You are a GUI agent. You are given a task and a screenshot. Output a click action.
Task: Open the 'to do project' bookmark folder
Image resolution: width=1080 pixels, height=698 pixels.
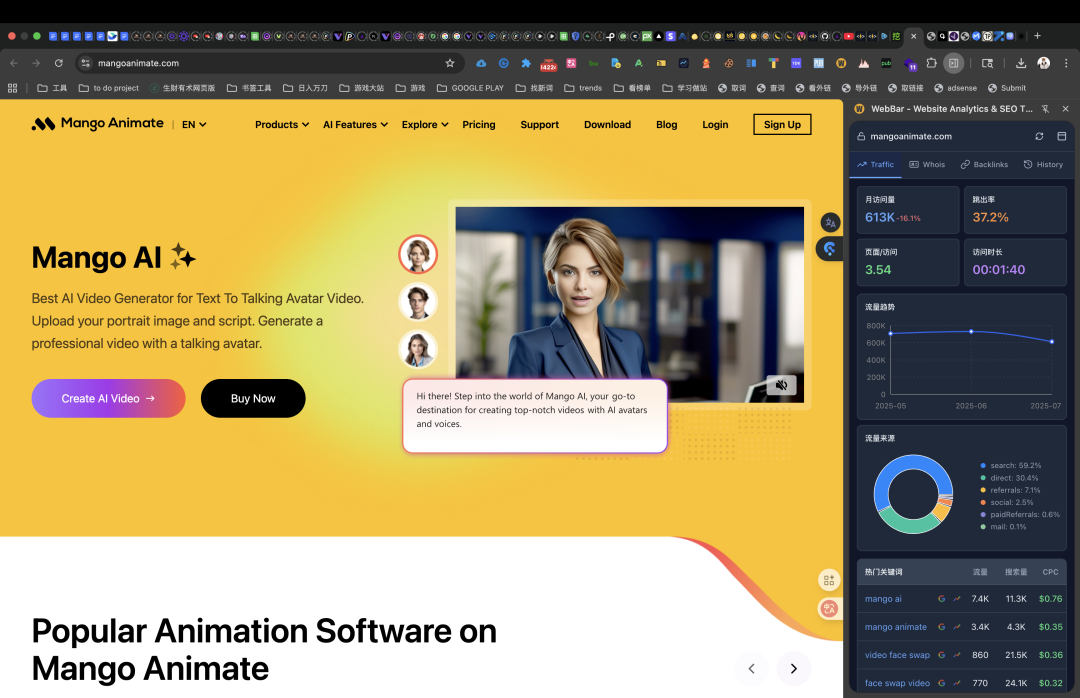(x=109, y=88)
